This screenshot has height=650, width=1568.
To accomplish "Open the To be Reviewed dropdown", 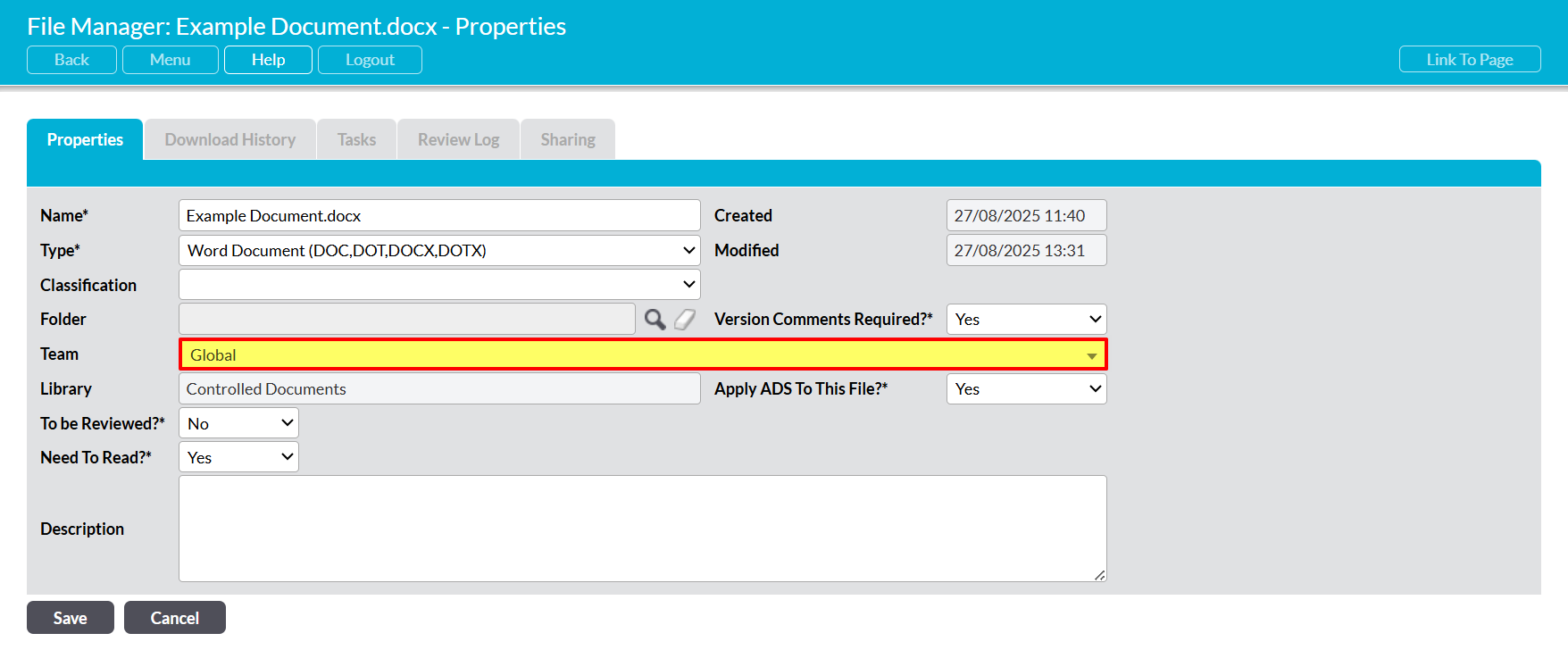I will [238, 423].
